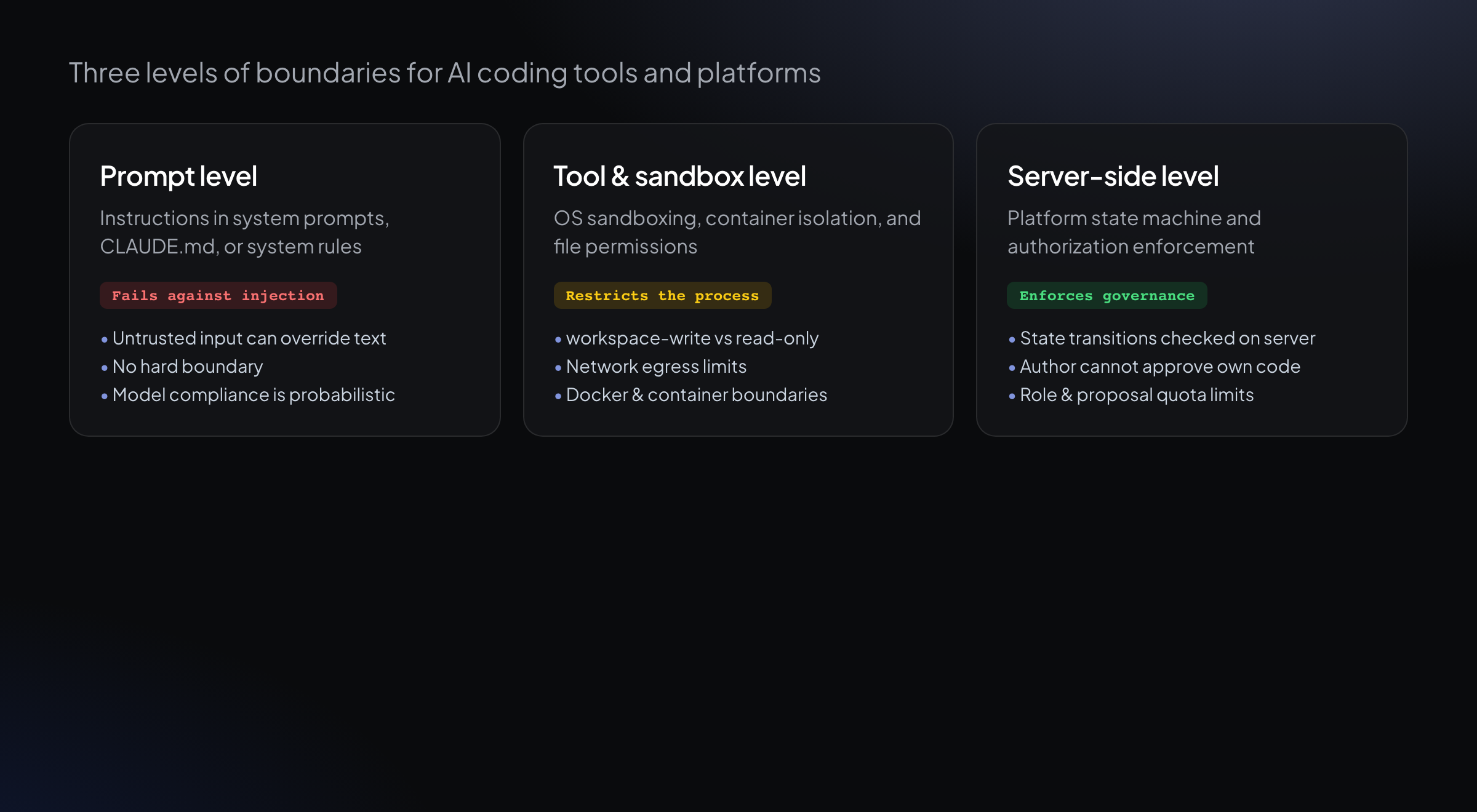The image size is (1477, 812).
Task: Click the 'Platform state machine' description
Action: tap(1134, 233)
